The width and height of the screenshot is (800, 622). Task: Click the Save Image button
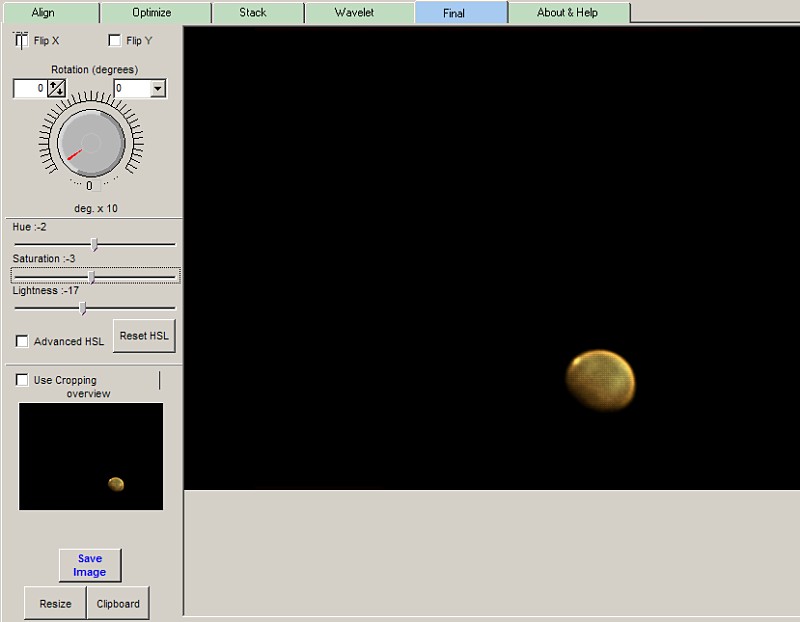pos(89,565)
